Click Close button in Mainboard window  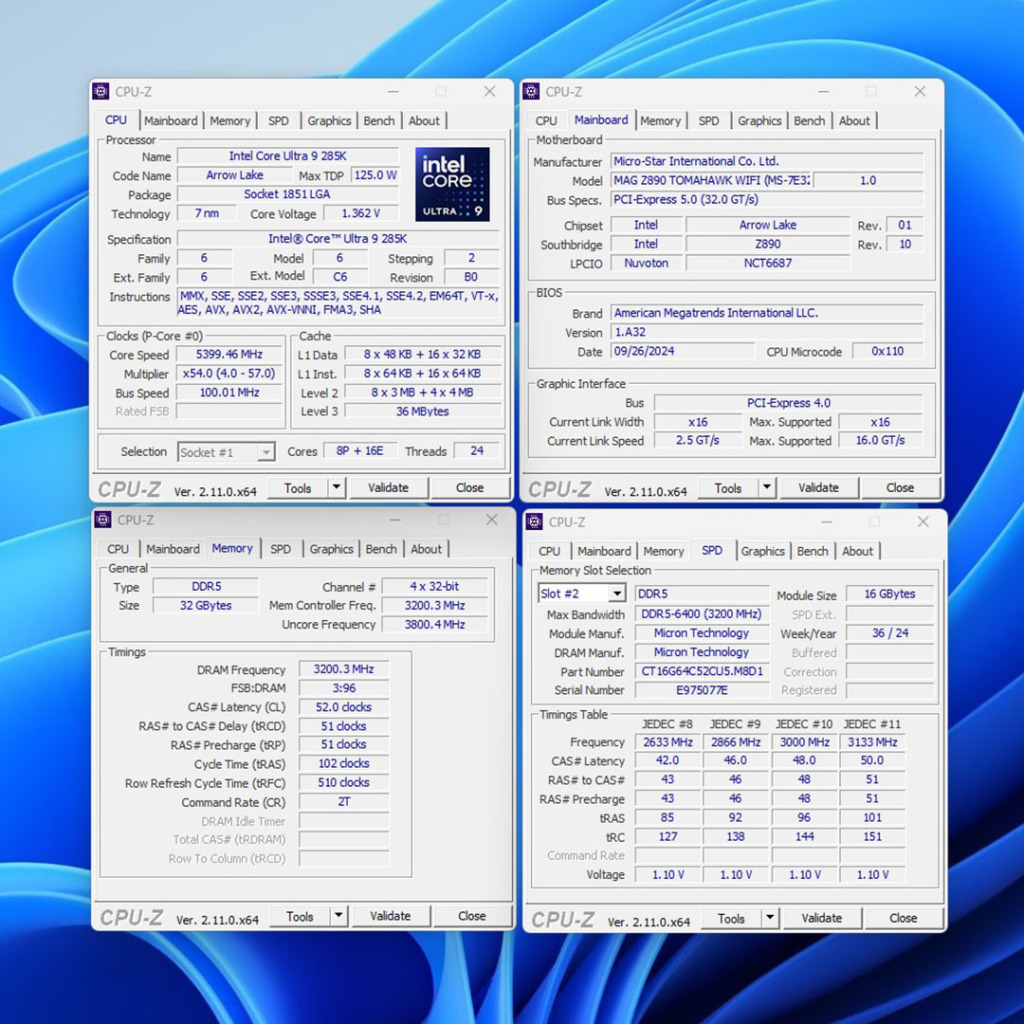click(x=900, y=488)
